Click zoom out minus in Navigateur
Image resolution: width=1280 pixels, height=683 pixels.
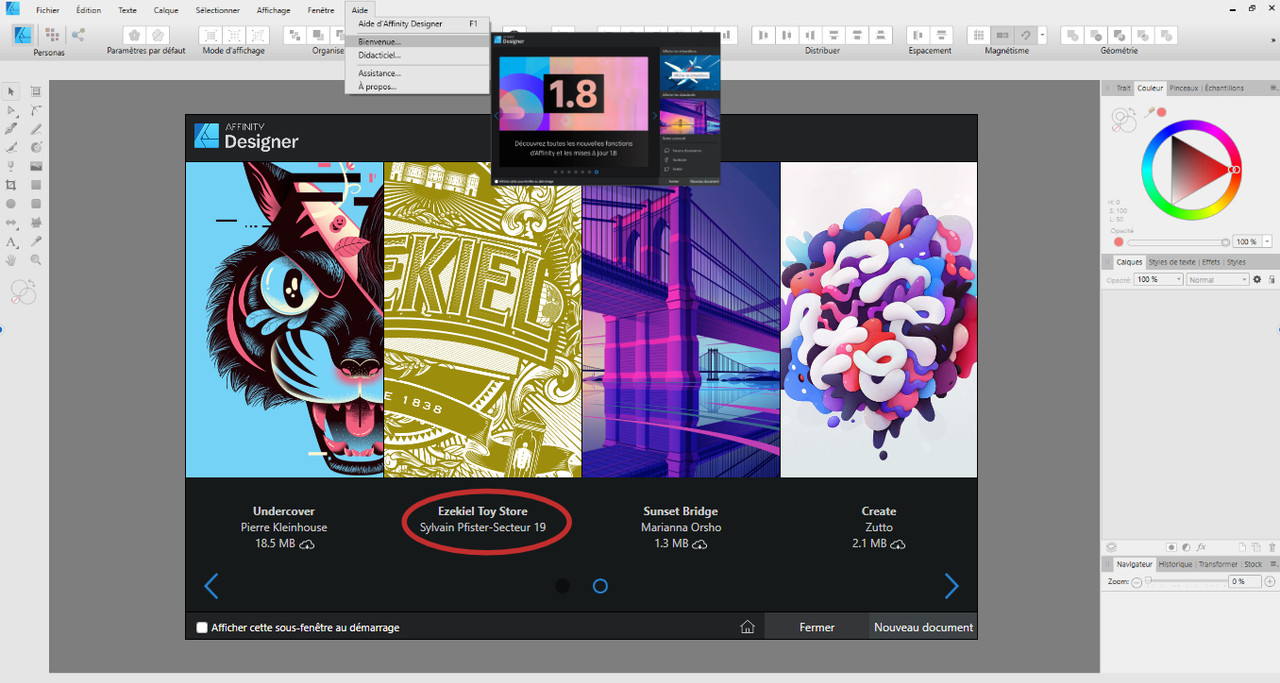click(x=1137, y=582)
